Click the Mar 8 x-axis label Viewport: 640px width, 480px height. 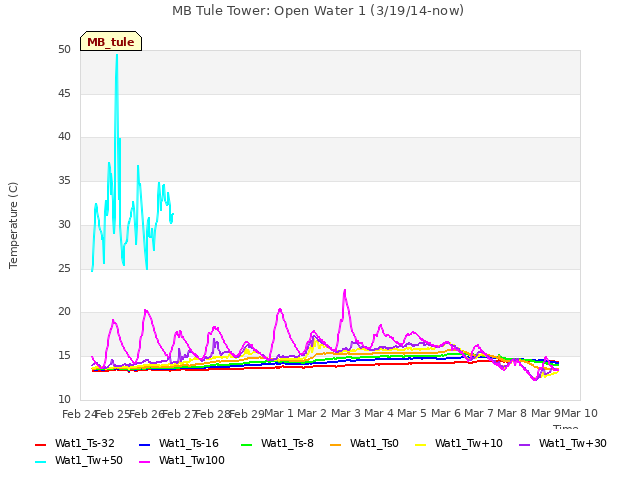tap(512, 413)
